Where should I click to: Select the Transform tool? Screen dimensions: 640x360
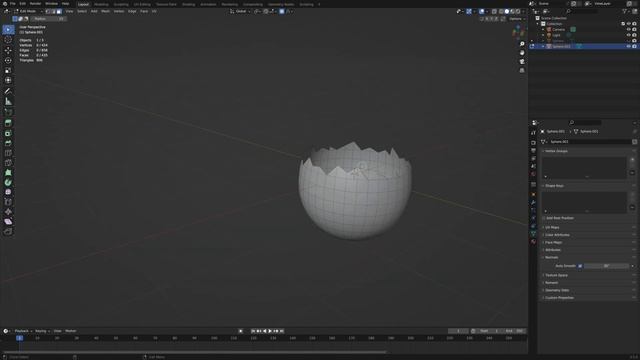pos(8,80)
